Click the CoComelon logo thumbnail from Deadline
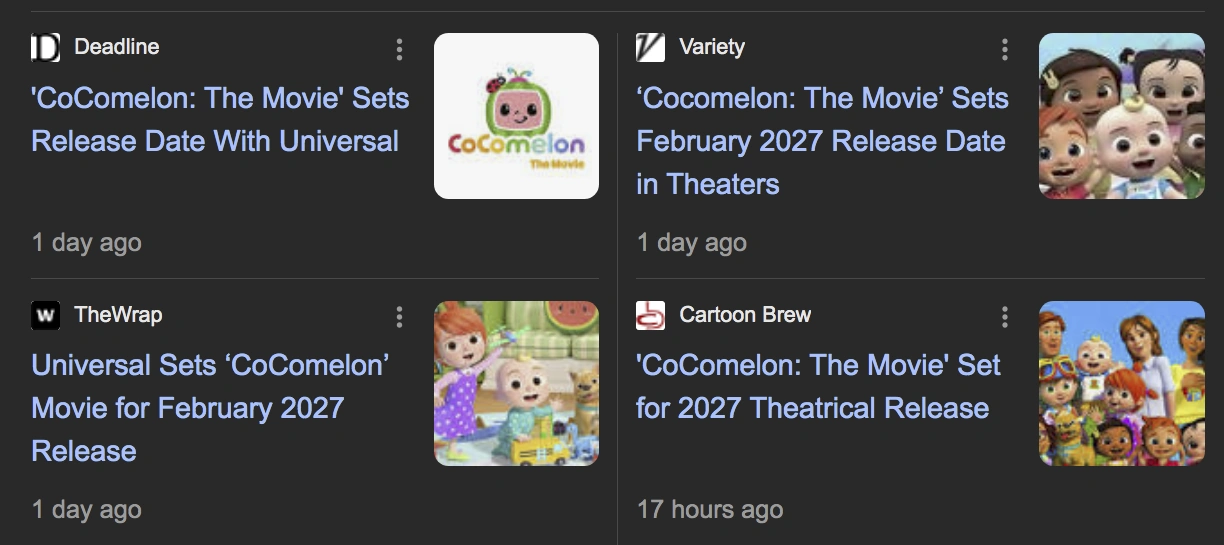Screen dimensions: 1224x545 pyautogui.click(x=516, y=116)
